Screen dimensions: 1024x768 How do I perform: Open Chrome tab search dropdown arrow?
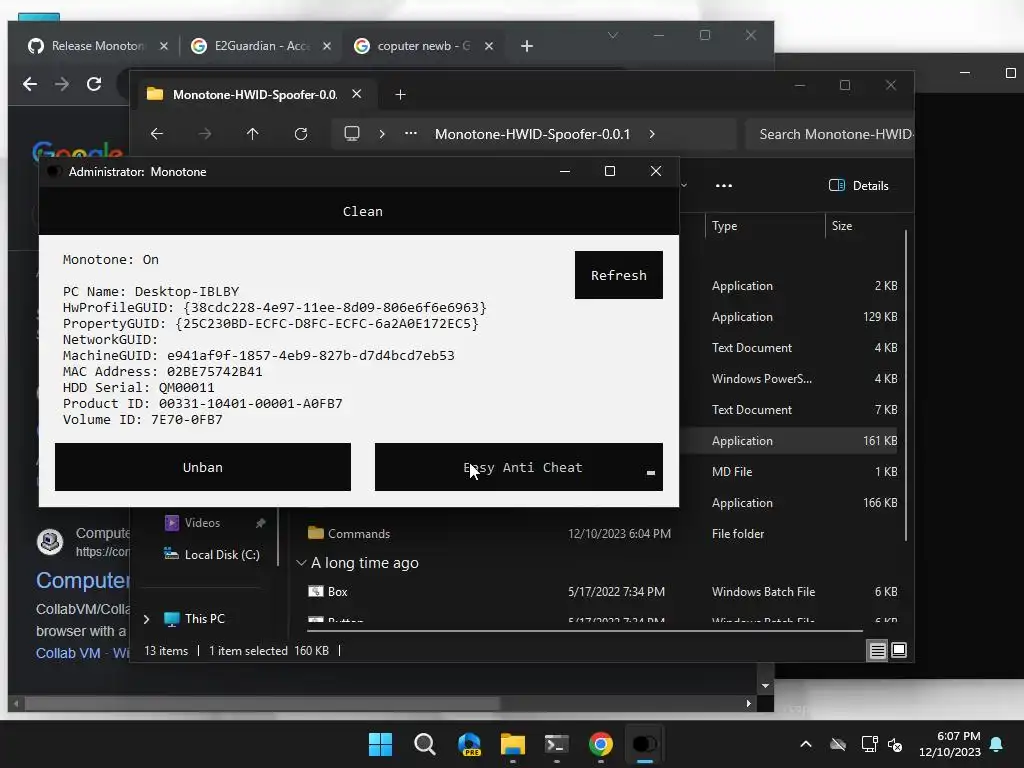[x=613, y=35]
